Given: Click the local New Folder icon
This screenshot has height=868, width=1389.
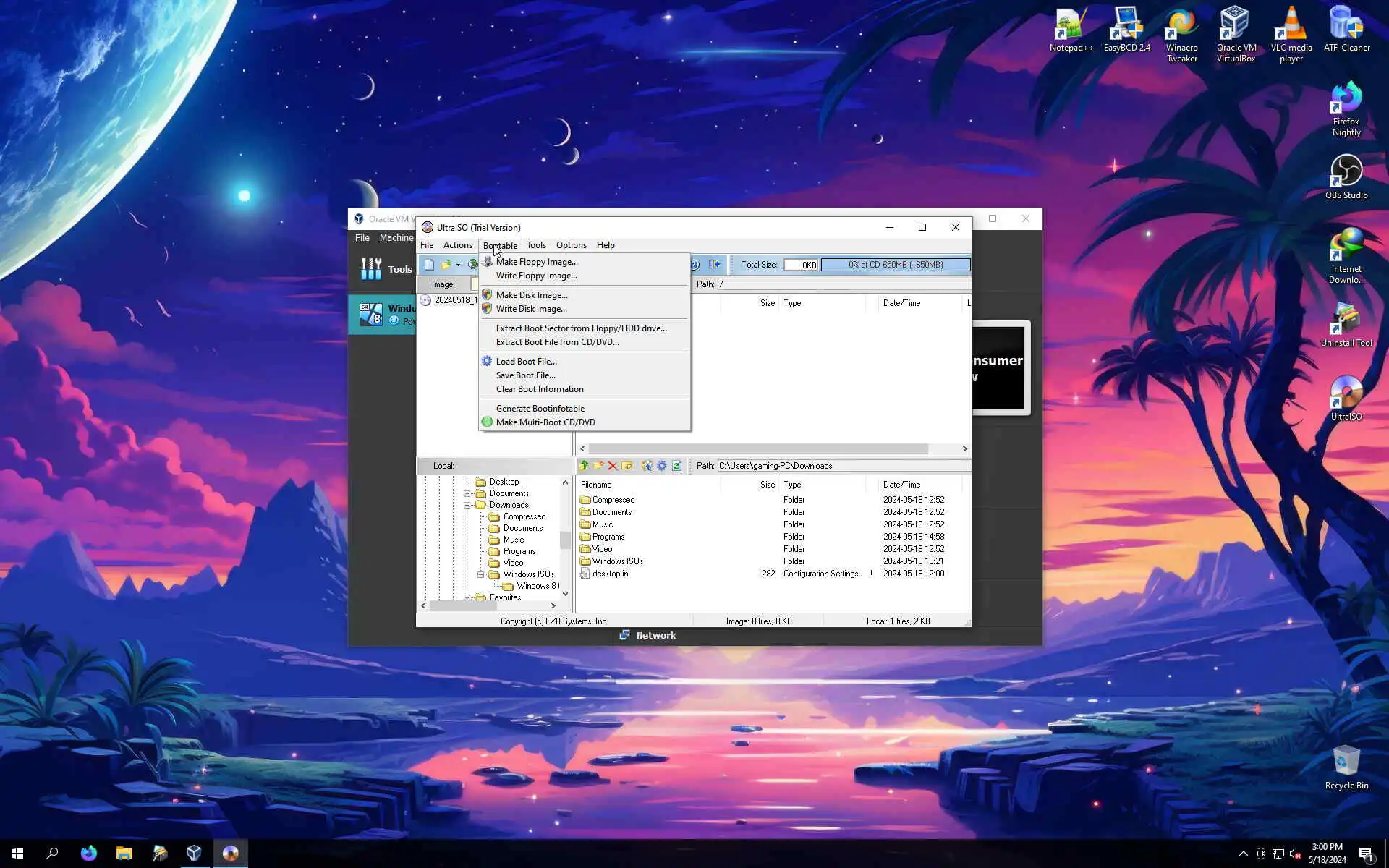Looking at the screenshot, I should [598, 466].
